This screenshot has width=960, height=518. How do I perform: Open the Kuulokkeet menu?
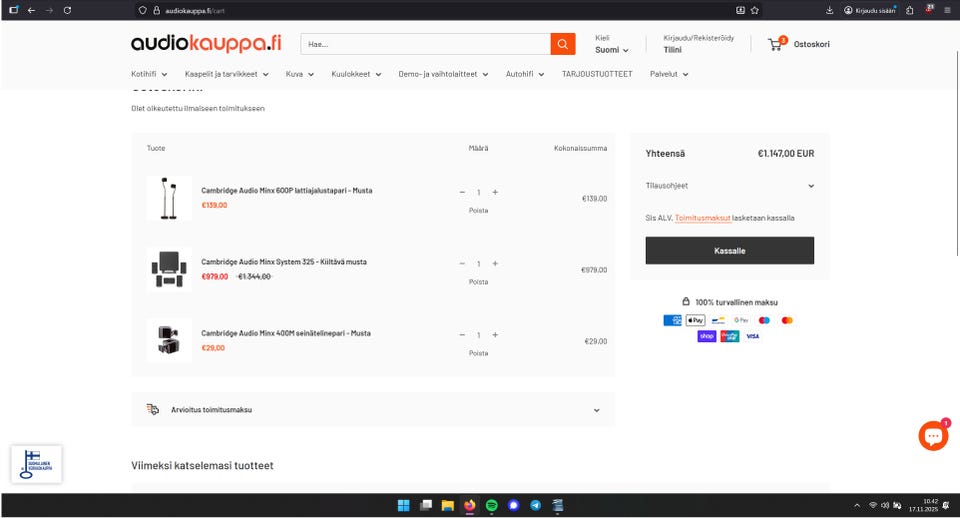[356, 74]
